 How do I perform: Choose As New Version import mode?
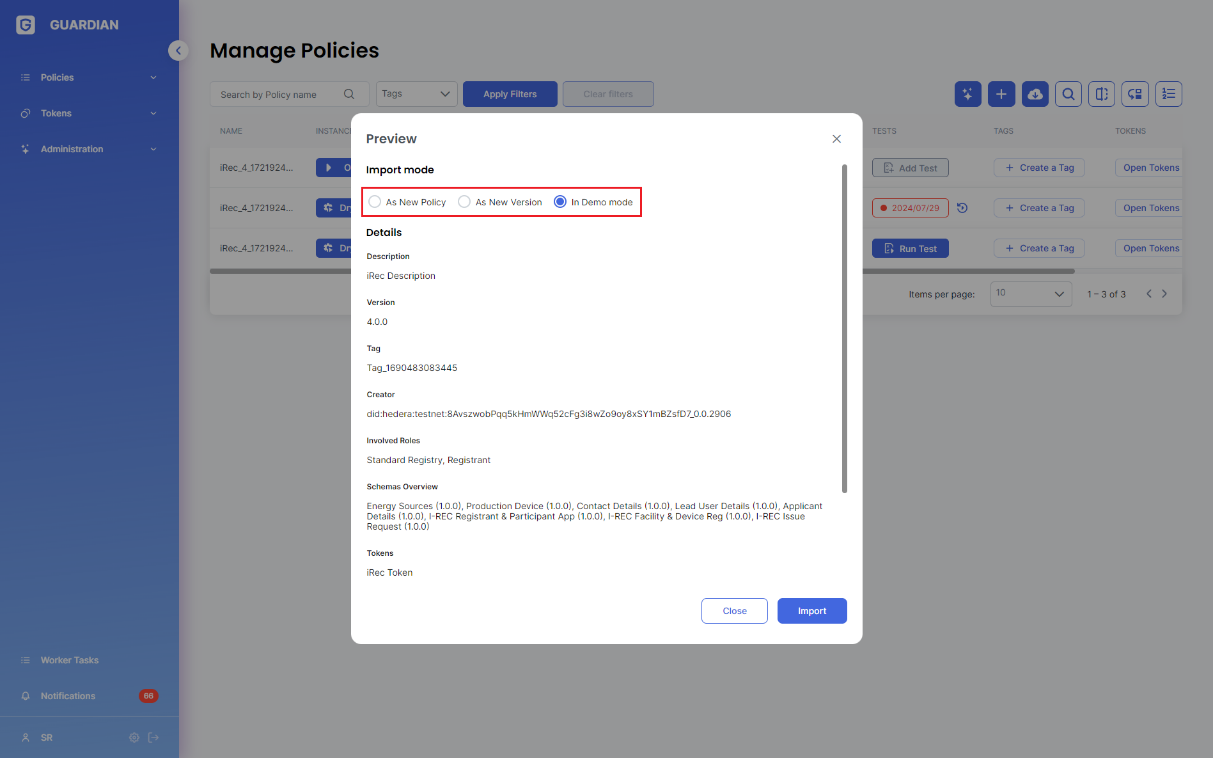(x=464, y=202)
